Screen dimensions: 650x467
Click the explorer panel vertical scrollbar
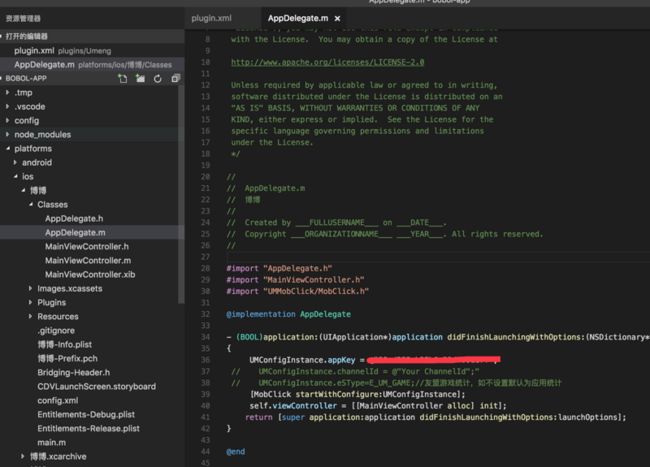coord(181,193)
